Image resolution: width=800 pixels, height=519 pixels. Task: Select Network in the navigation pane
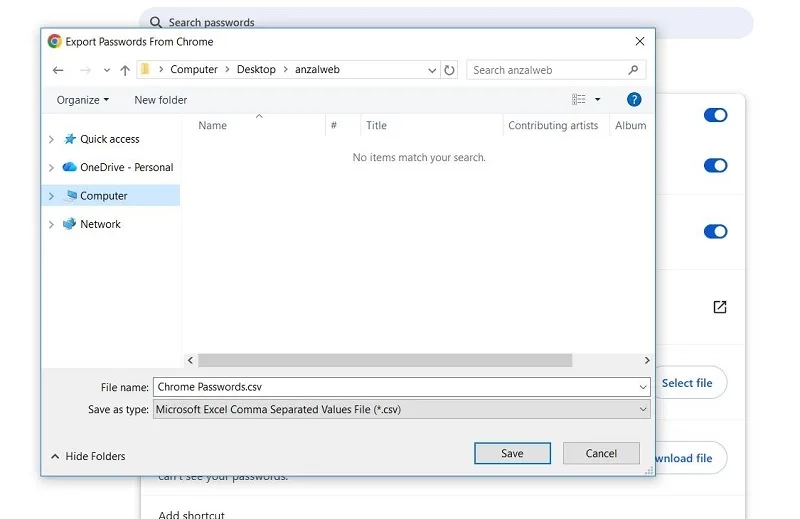(101, 224)
